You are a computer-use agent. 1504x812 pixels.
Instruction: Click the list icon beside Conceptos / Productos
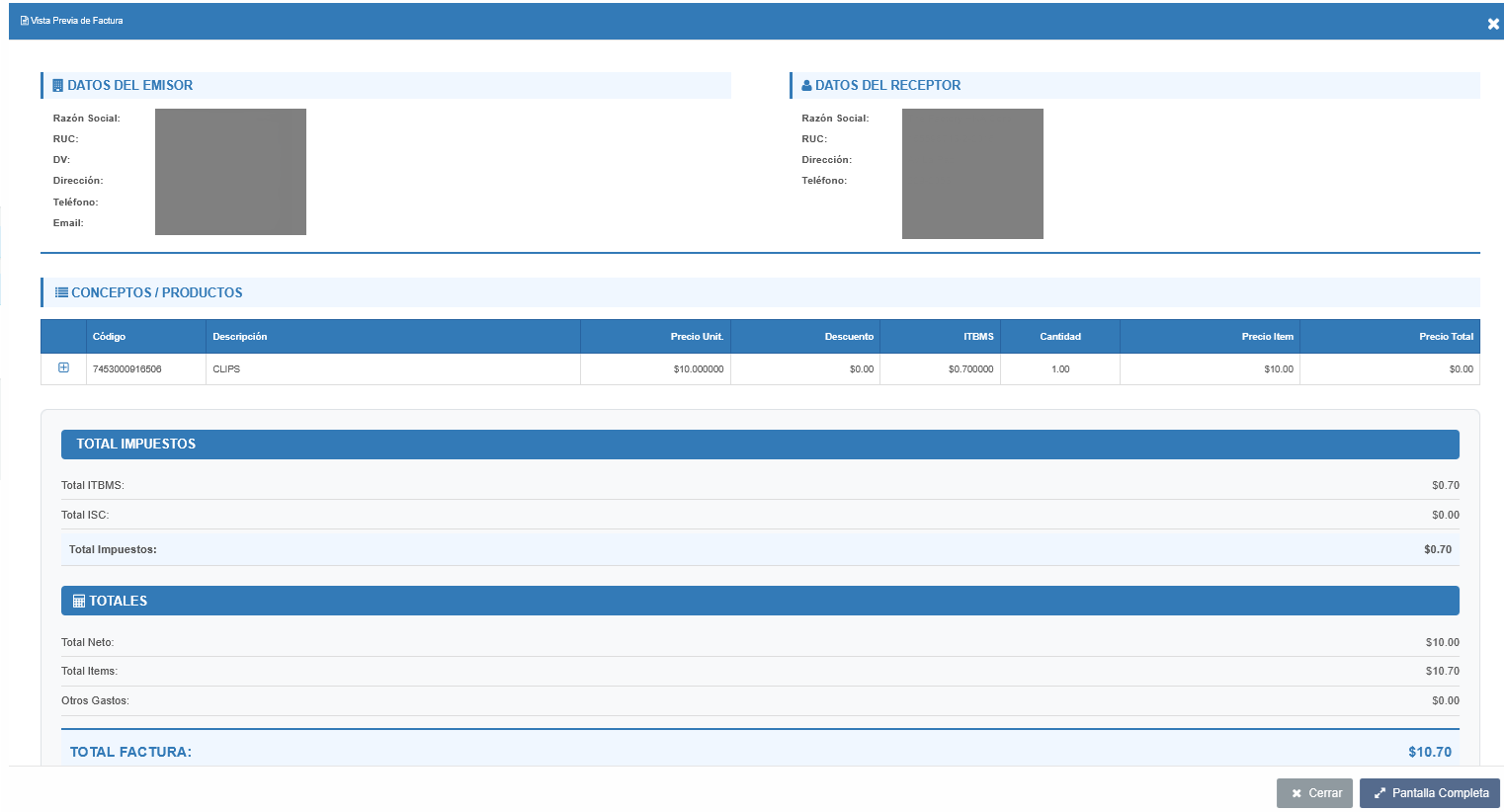pos(61,292)
